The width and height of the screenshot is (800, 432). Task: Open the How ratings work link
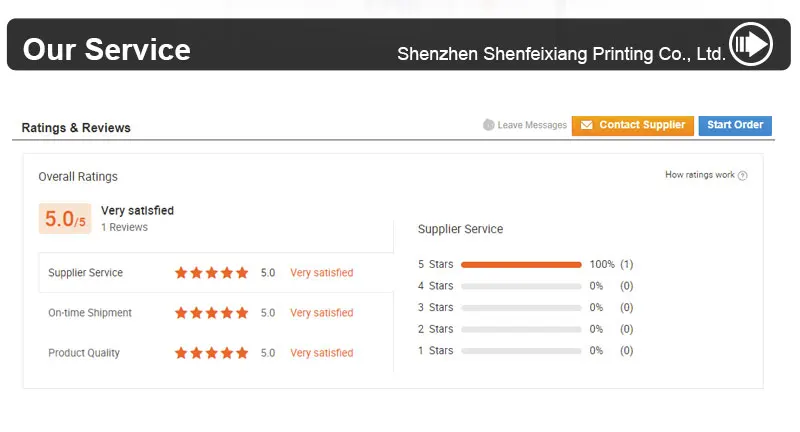coord(700,175)
